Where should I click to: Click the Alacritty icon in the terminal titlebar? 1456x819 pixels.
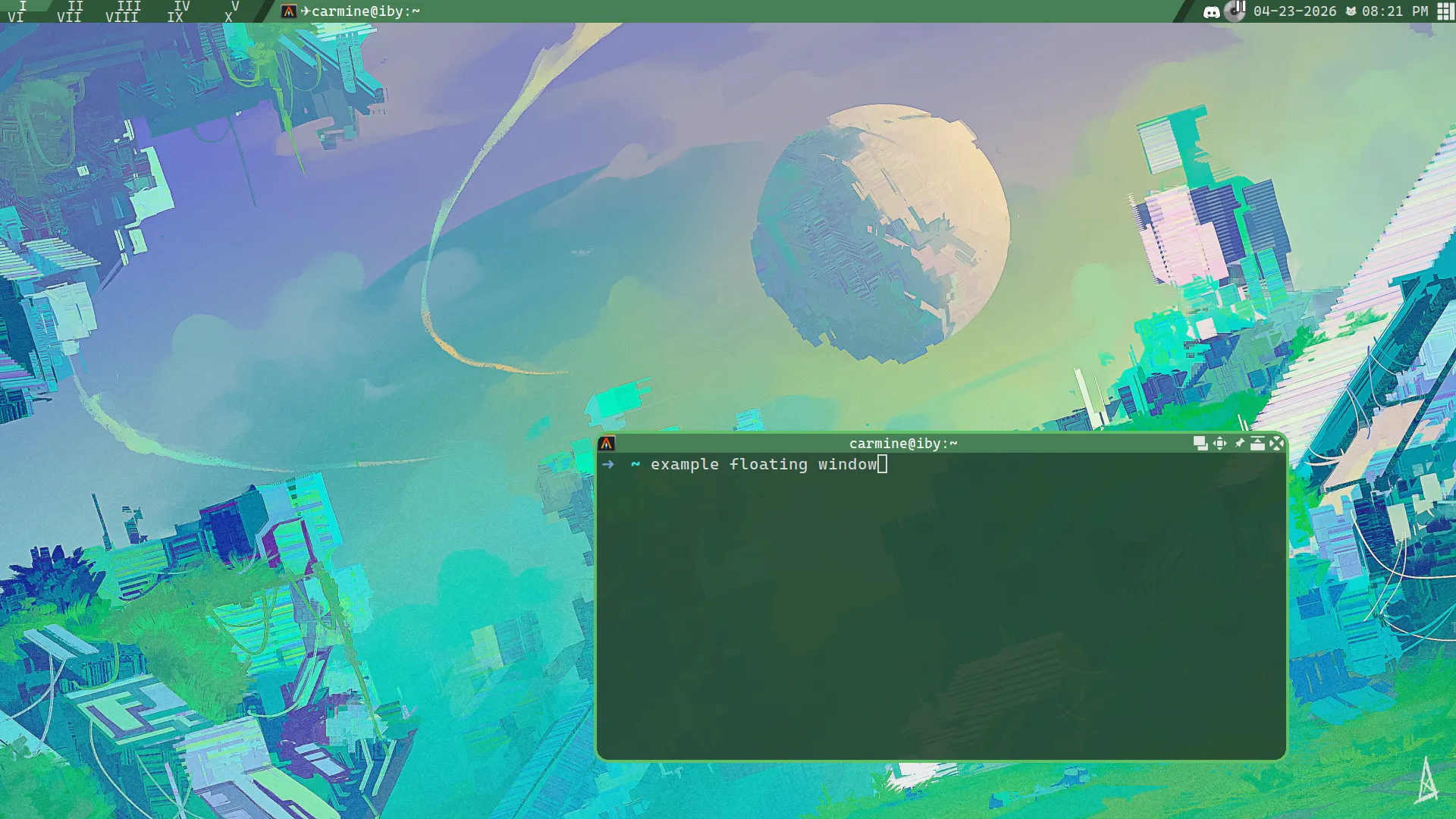tap(607, 444)
